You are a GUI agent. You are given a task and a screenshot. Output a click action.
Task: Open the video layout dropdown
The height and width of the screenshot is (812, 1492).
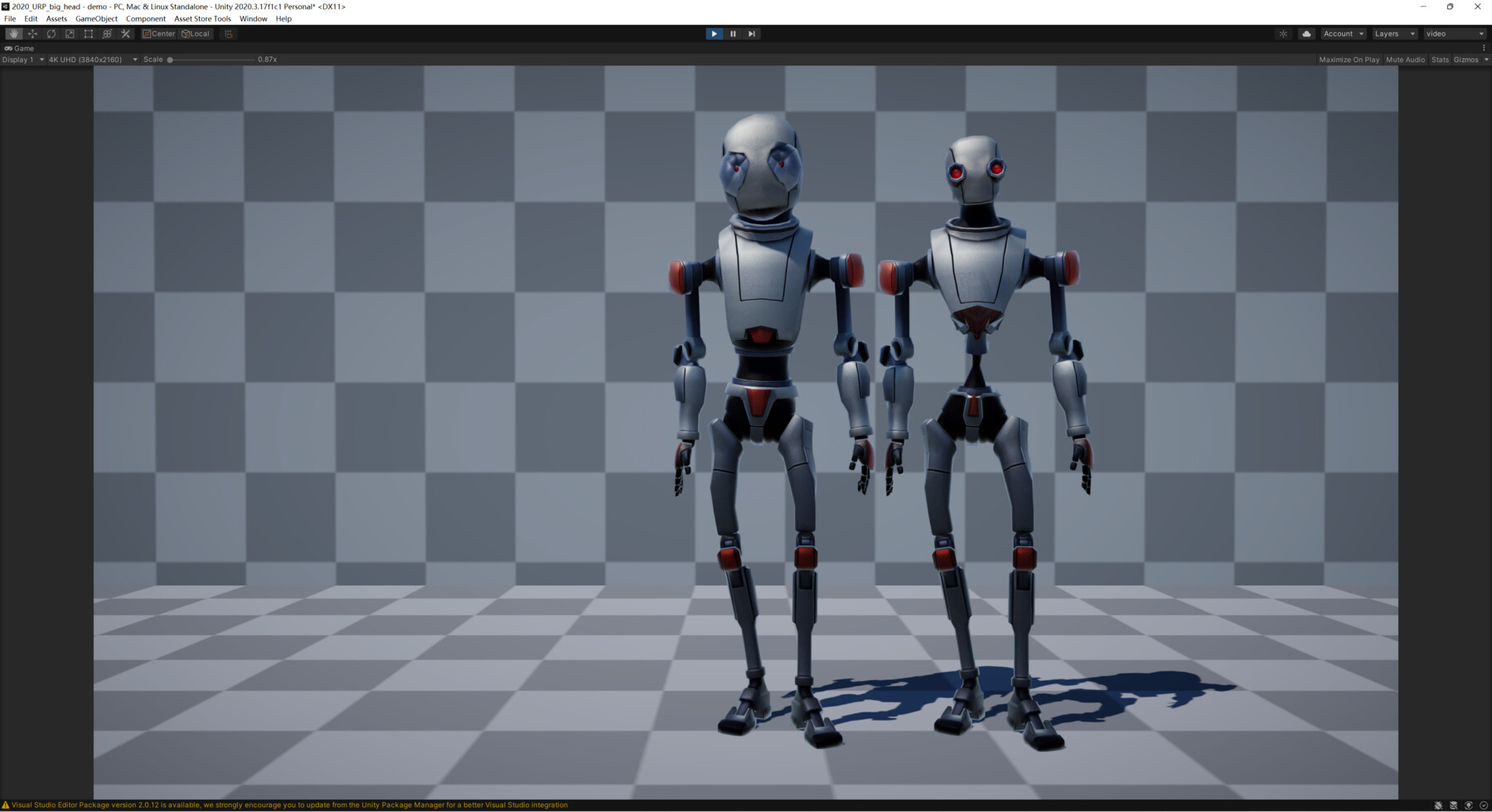1455,34
